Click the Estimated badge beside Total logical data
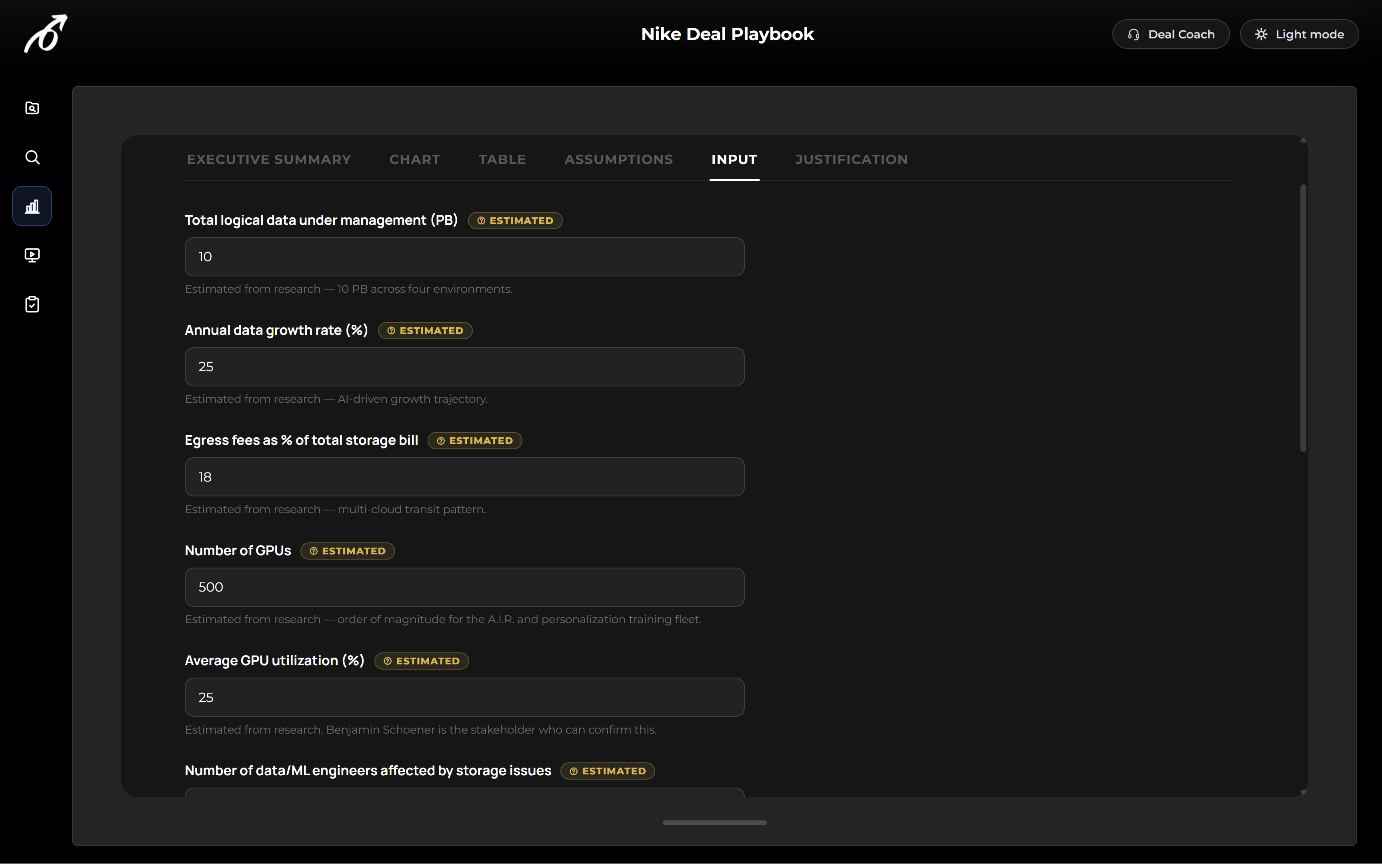Viewport: 1382px width, 864px height. [x=515, y=220]
